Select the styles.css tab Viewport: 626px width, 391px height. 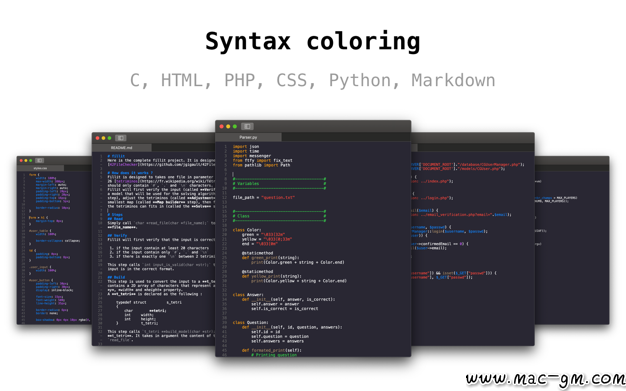tap(40, 168)
